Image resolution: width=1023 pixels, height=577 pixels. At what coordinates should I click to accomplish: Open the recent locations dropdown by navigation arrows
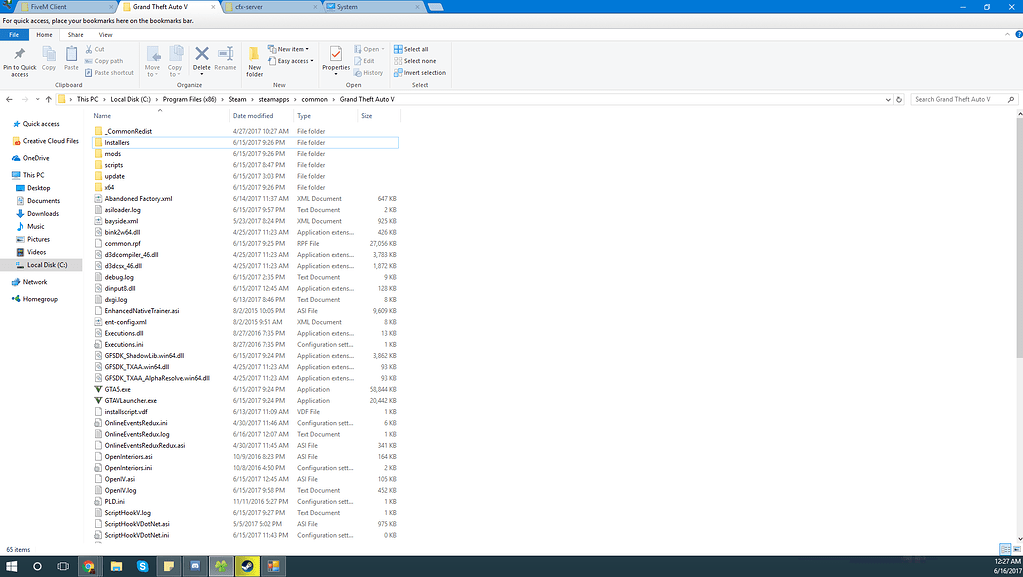click(37, 99)
